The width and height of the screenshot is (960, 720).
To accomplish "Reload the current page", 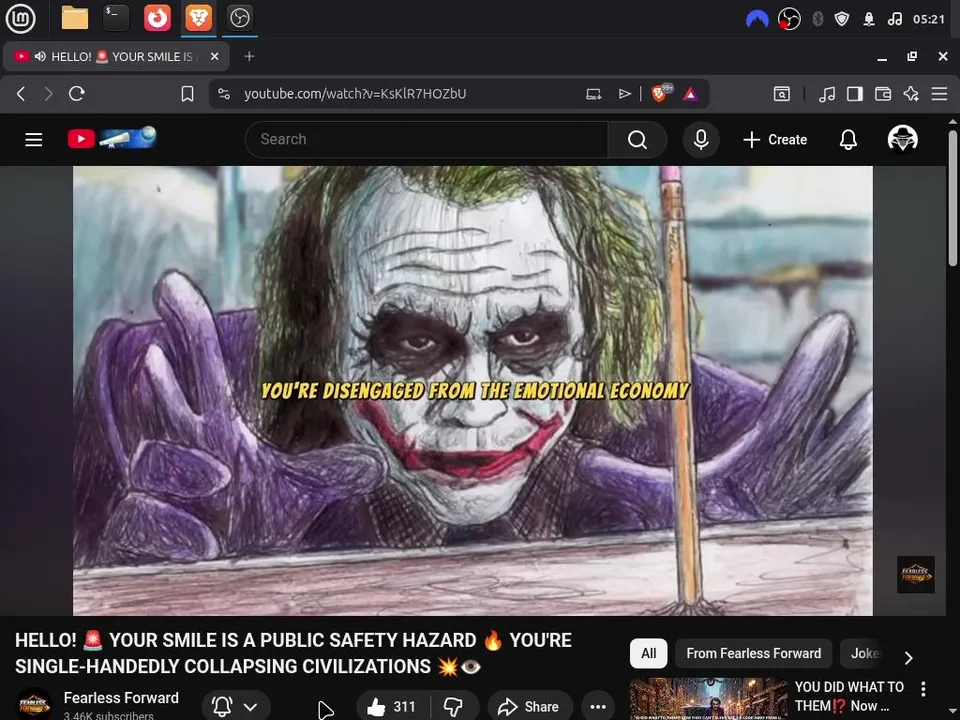I will pyautogui.click(x=77, y=94).
